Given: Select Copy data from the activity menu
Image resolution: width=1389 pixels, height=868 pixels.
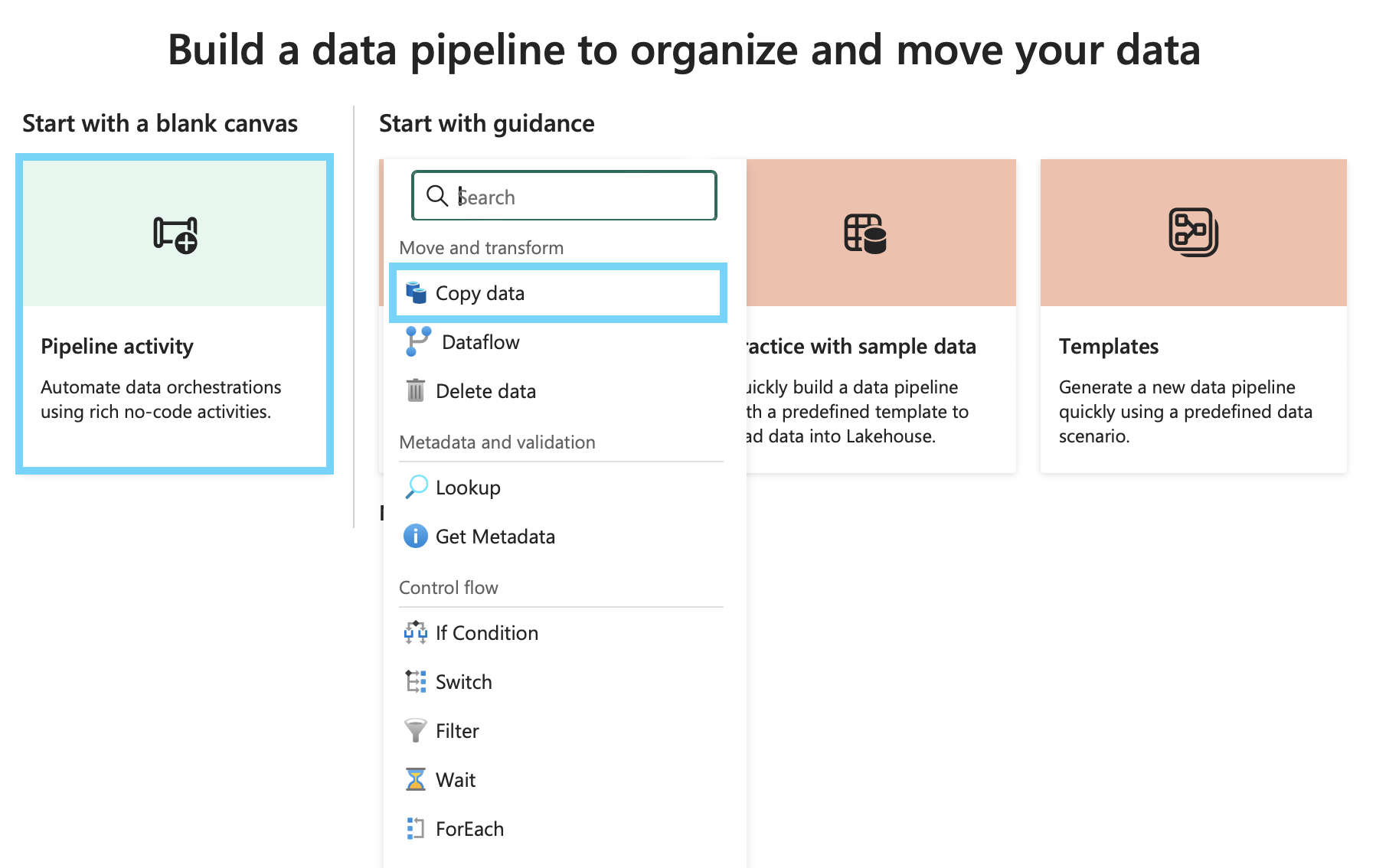Looking at the screenshot, I should 480,293.
